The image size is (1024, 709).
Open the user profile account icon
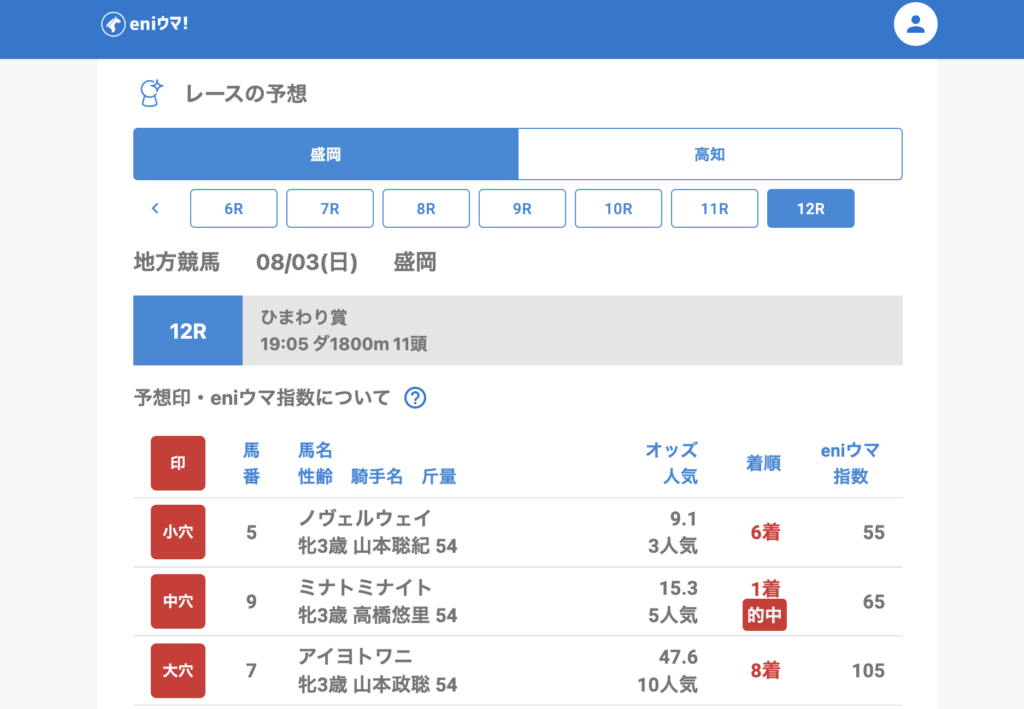pyautogui.click(x=914, y=25)
